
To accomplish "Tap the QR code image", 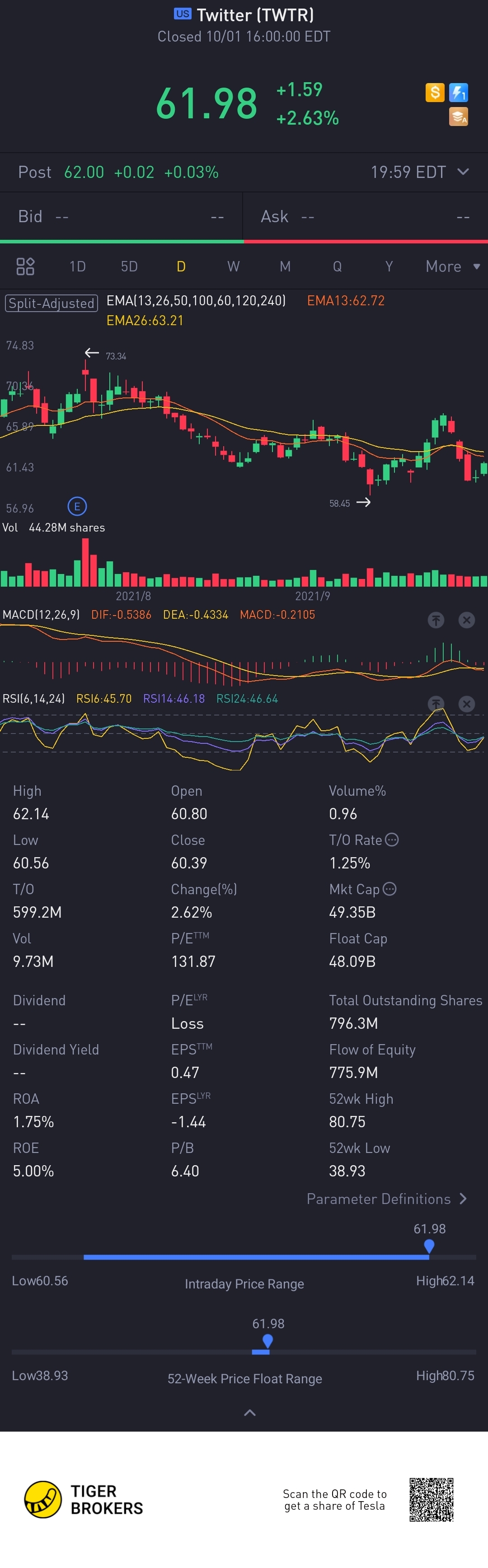I will point(432,1499).
